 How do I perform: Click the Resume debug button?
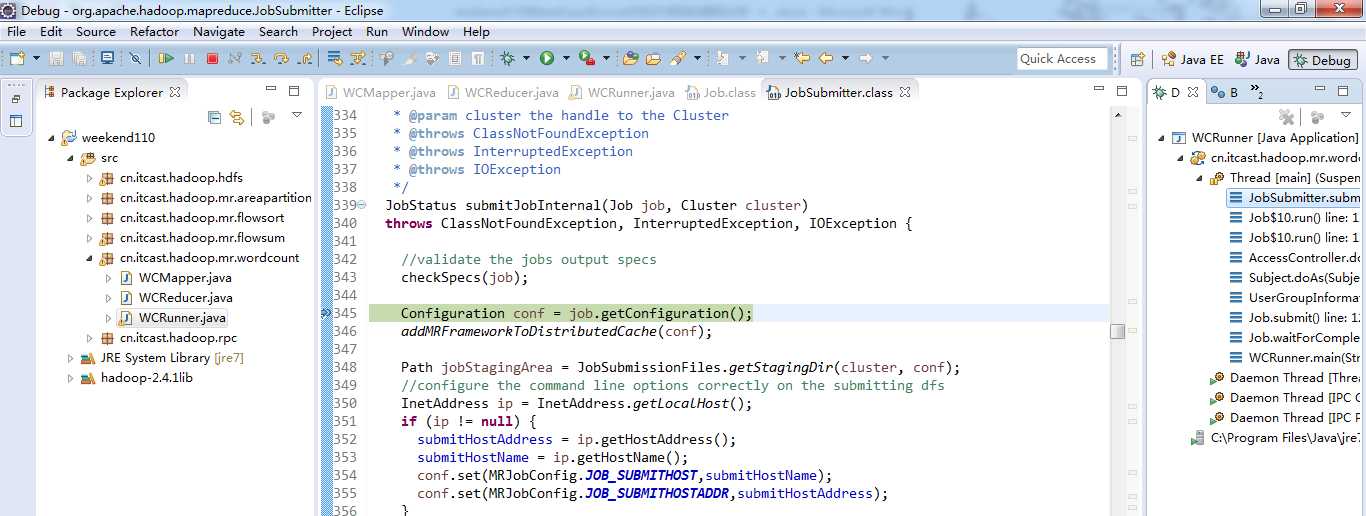click(167, 58)
